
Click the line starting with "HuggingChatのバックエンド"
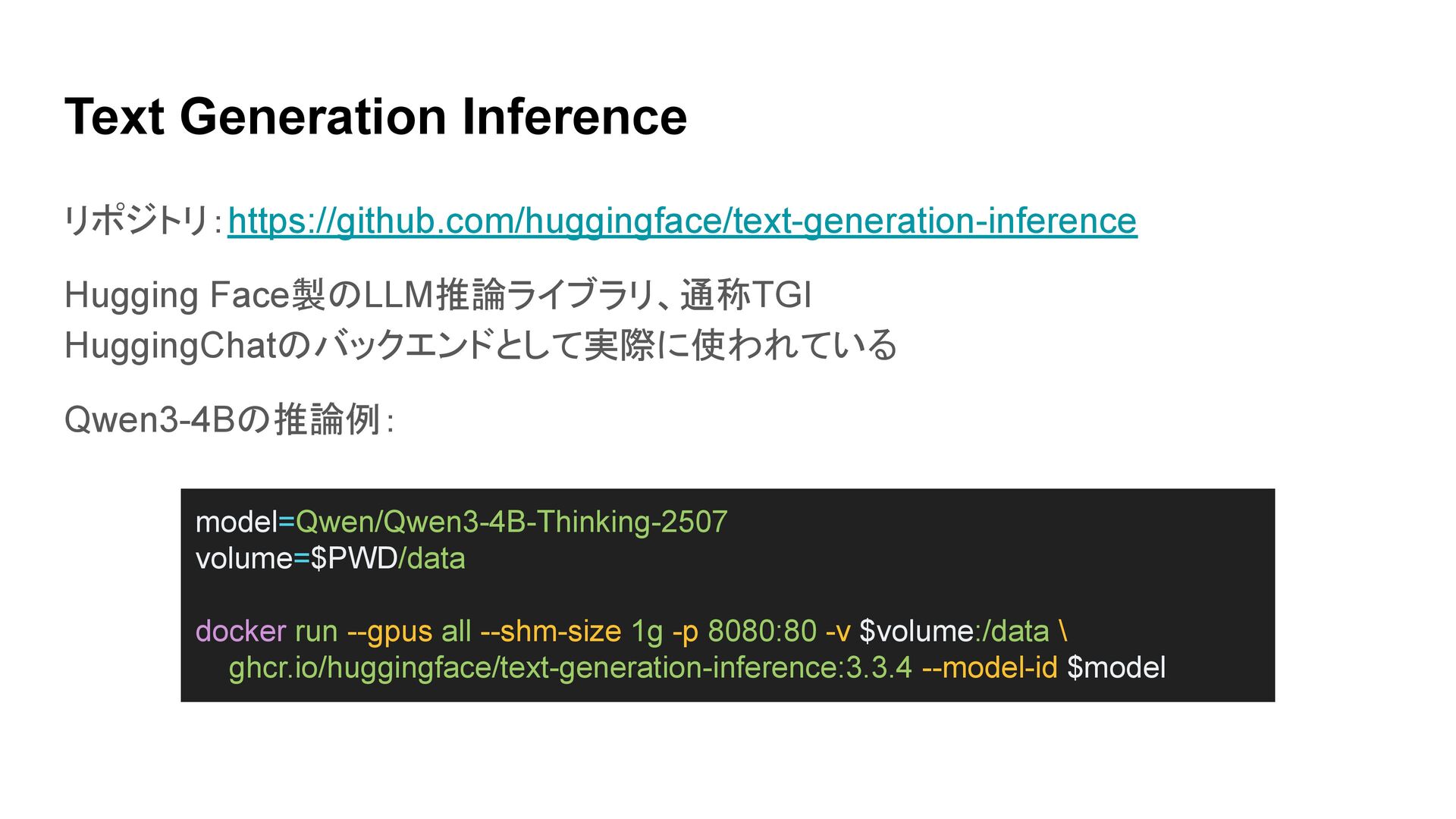click(481, 345)
